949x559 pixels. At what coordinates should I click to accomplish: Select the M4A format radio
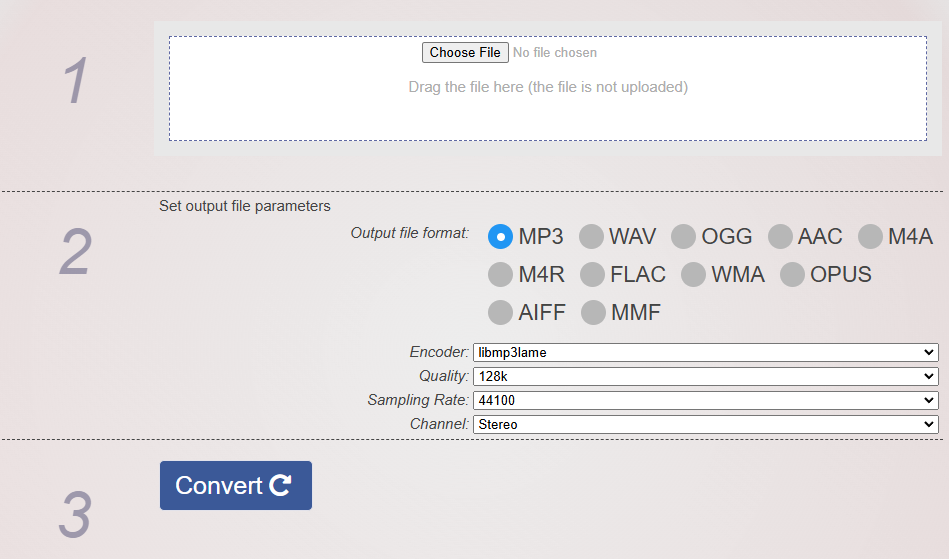pos(870,237)
